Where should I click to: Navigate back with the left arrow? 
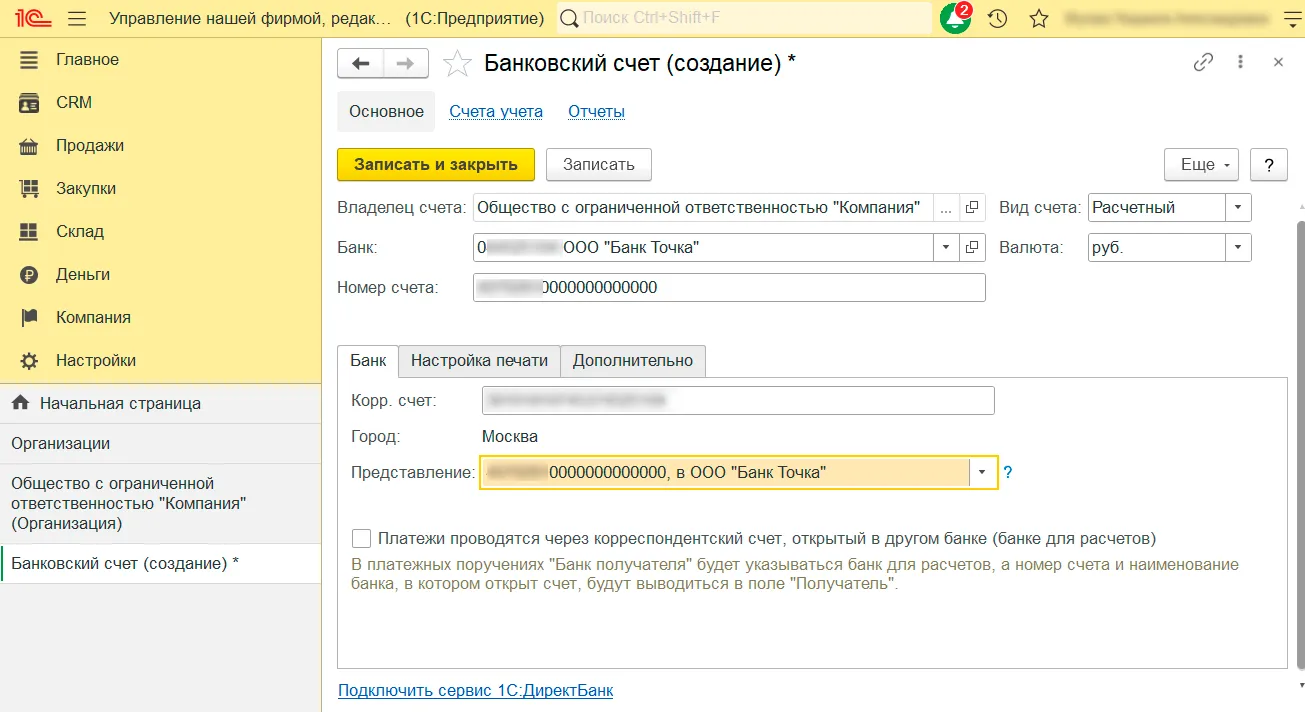tap(361, 63)
